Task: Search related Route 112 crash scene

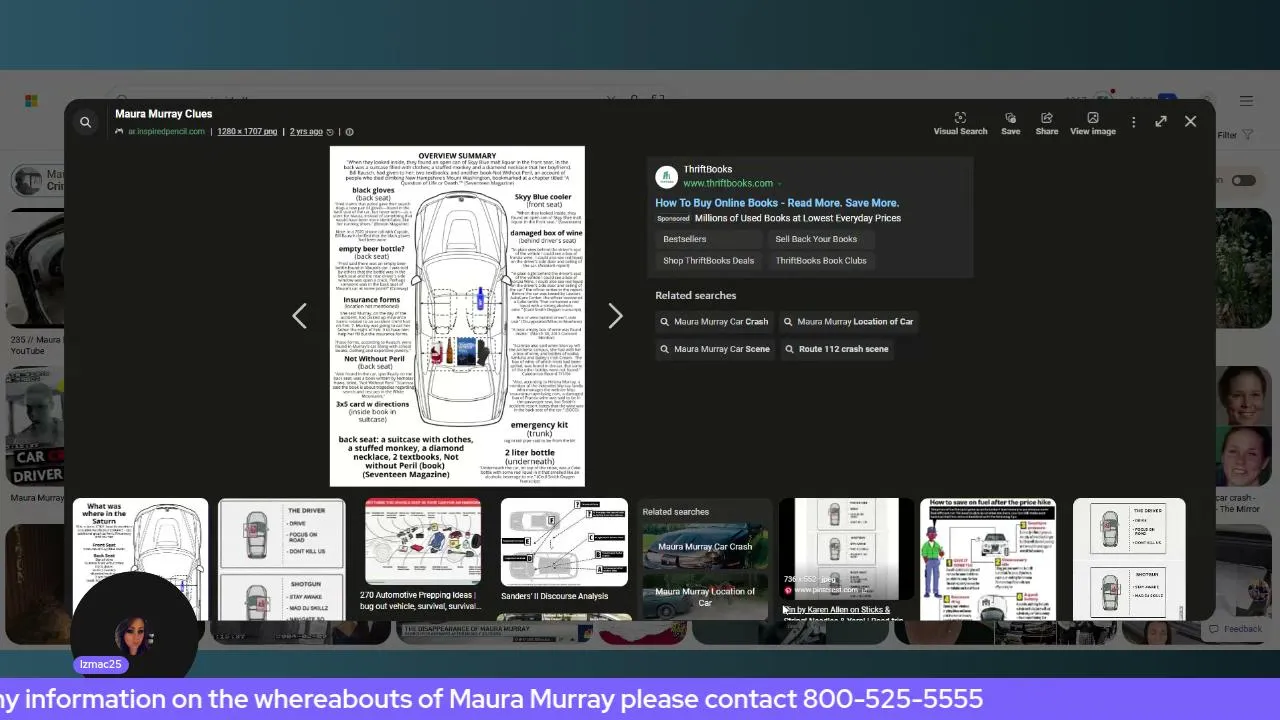Action: (x=837, y=349)
